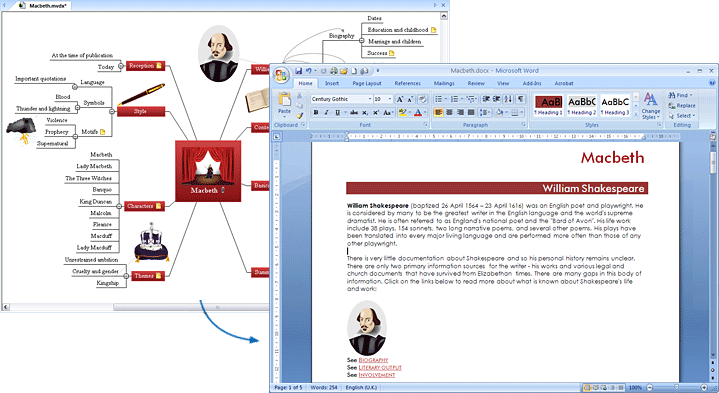Collapse the Reception branch in the mind map
The width and height of the screenshot is (719, 393).
click(x=121, y=66)
